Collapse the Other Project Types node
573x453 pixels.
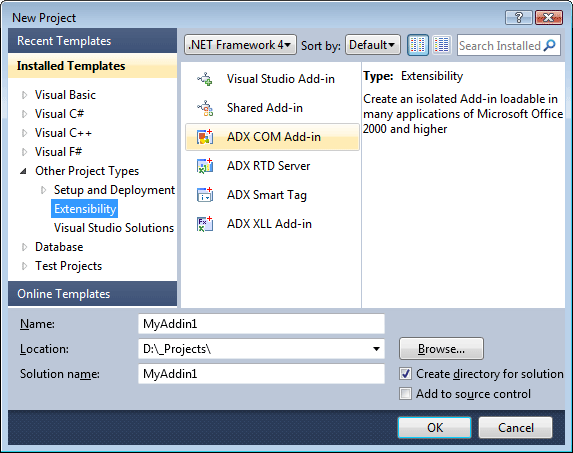pos(24,171)
